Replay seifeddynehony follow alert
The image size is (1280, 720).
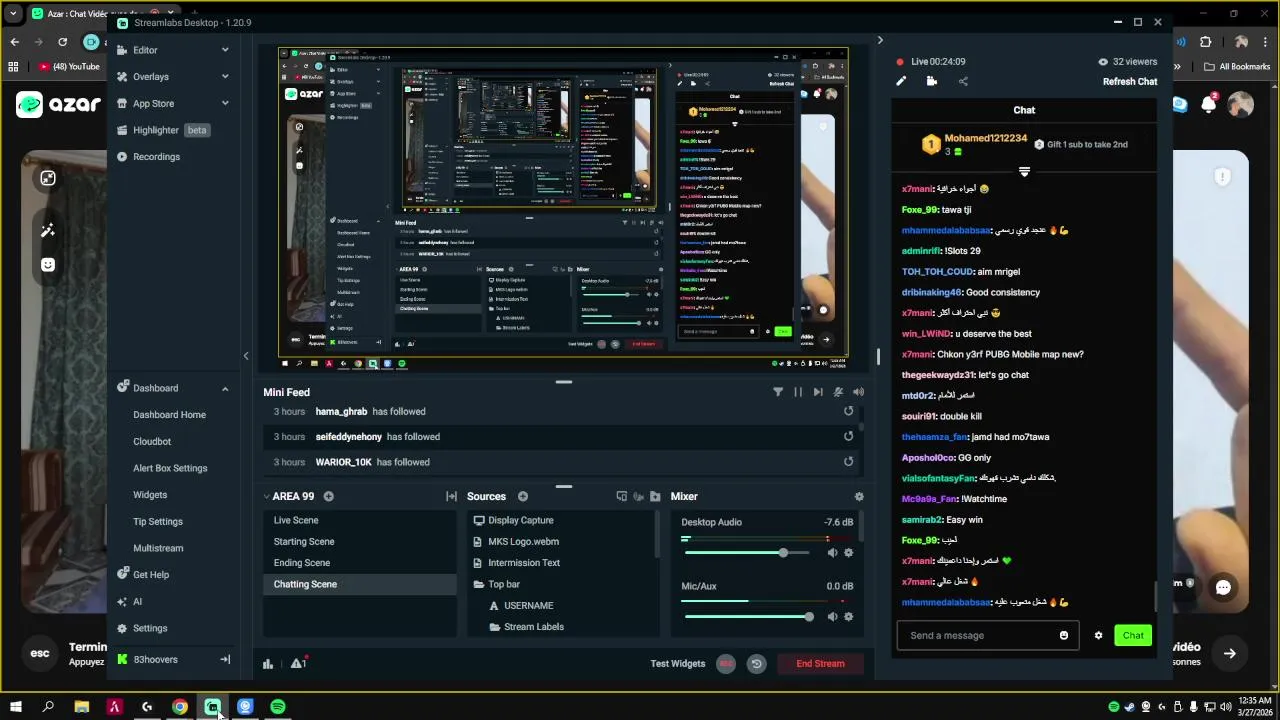848,436
